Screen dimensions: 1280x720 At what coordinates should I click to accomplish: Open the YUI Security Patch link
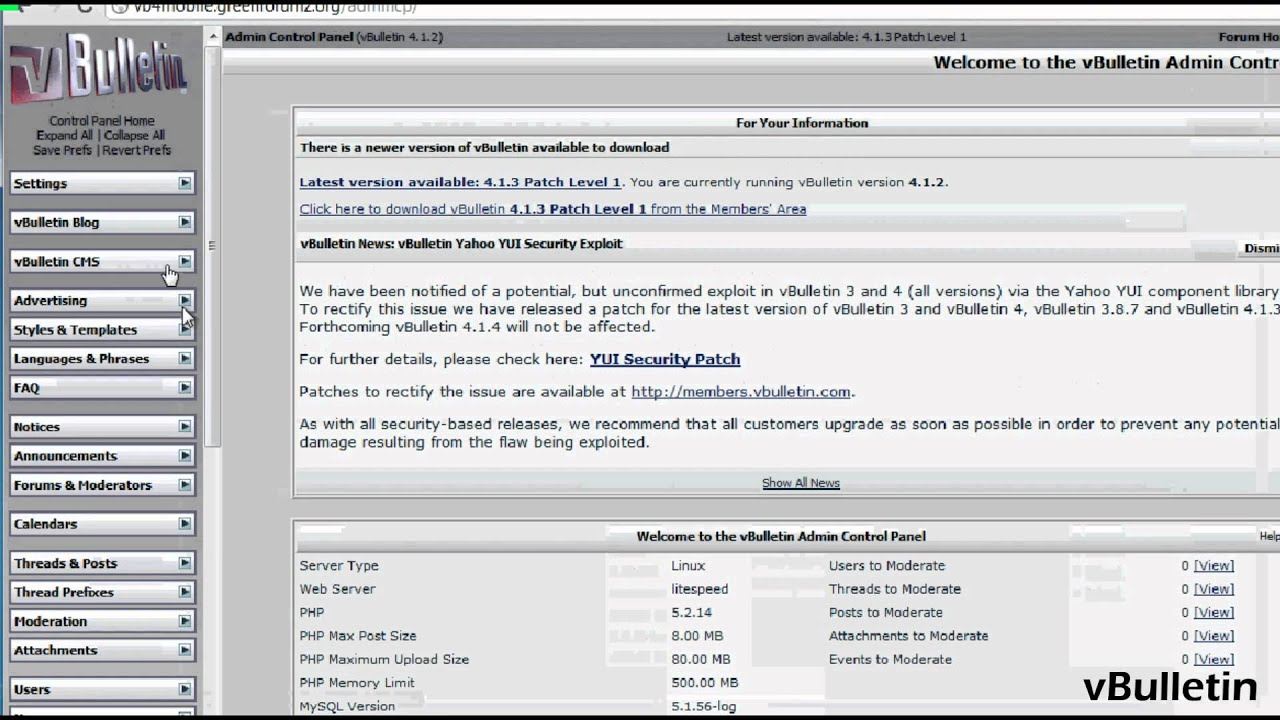tap(665, 359)
